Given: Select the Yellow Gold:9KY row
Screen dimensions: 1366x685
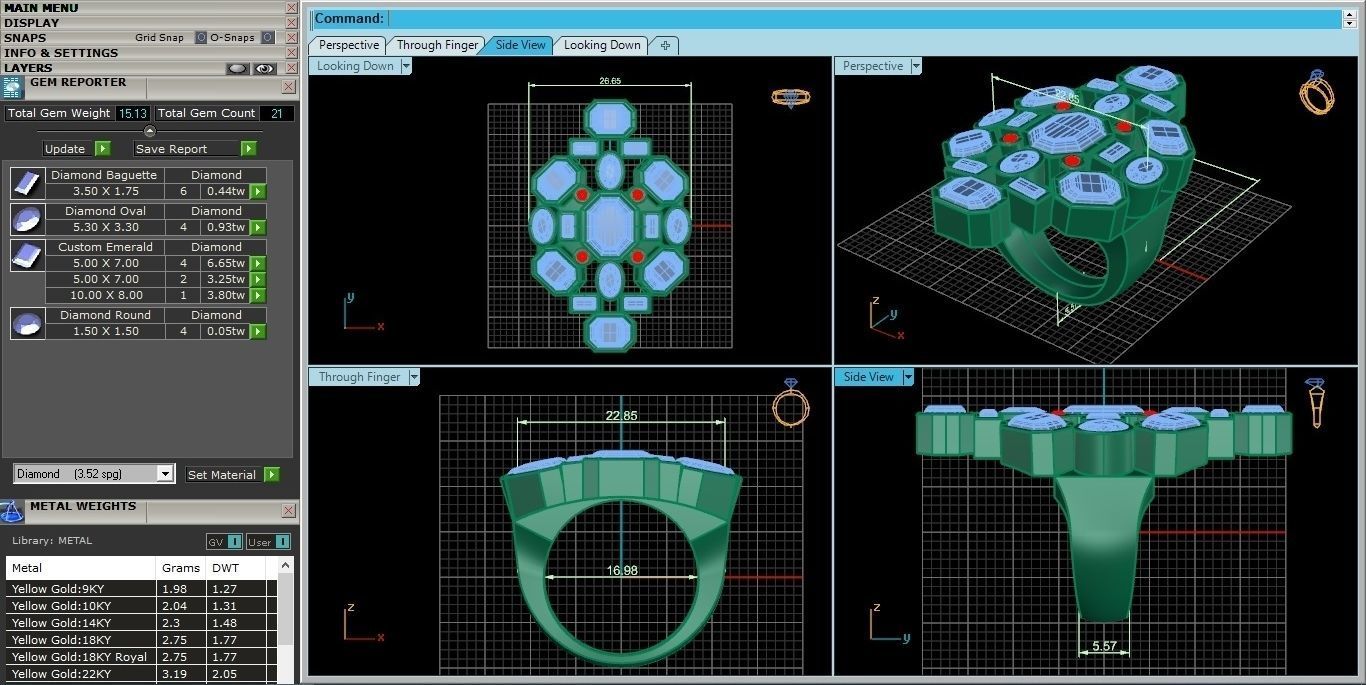Looking at the screenshot, I should click(141, 589).
